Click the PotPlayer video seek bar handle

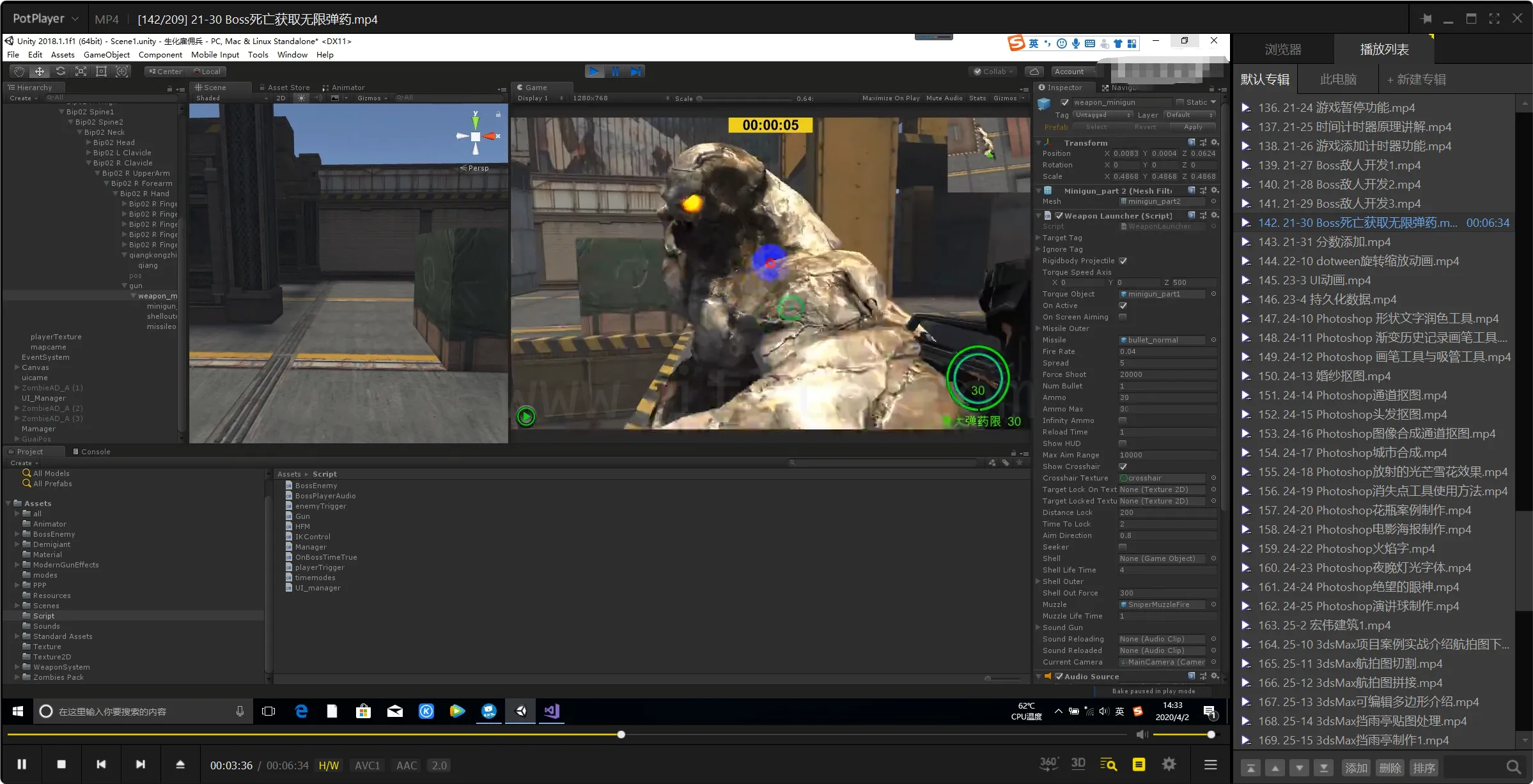point(621,735)
